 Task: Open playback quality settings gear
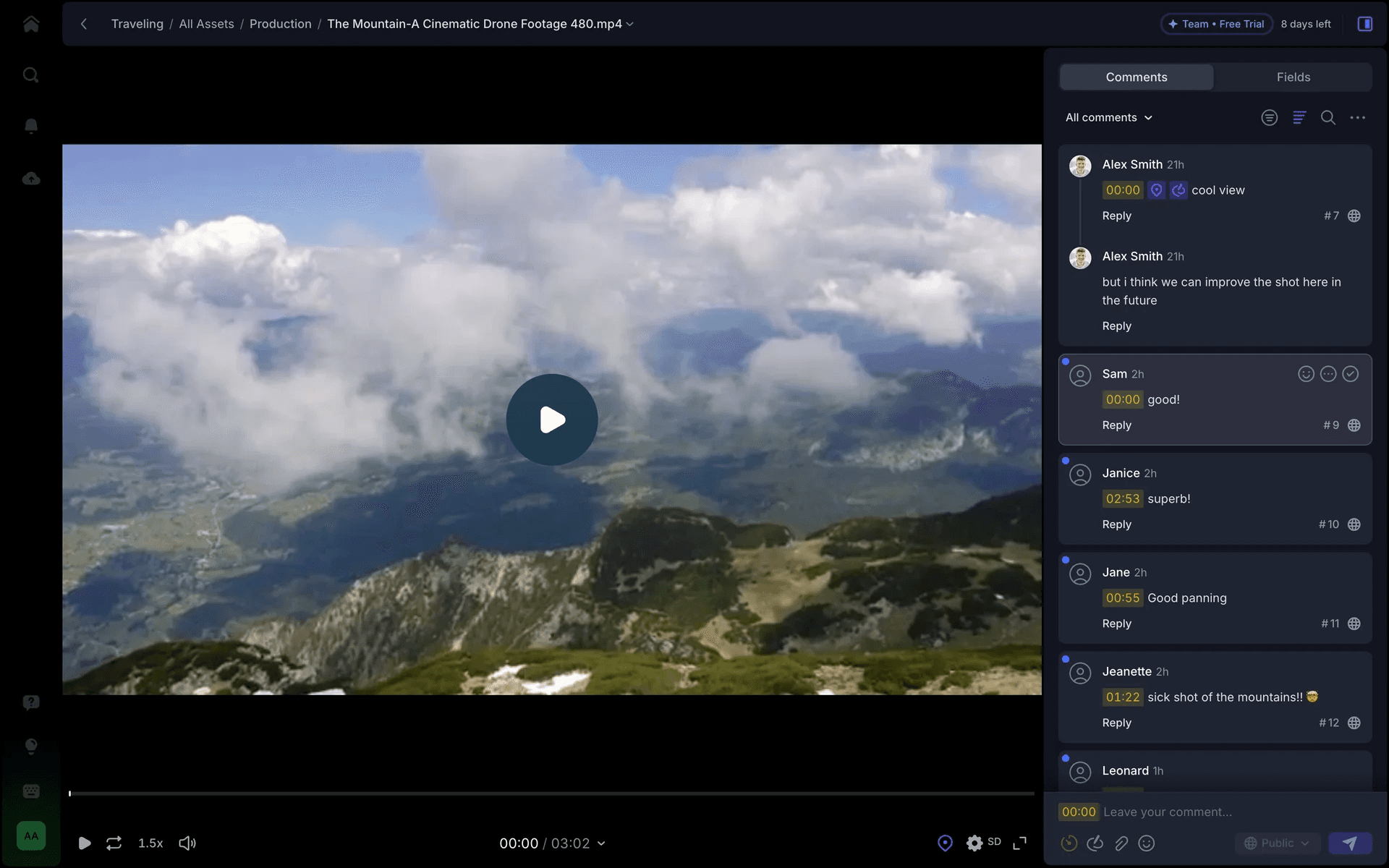(x=974, y=843)
